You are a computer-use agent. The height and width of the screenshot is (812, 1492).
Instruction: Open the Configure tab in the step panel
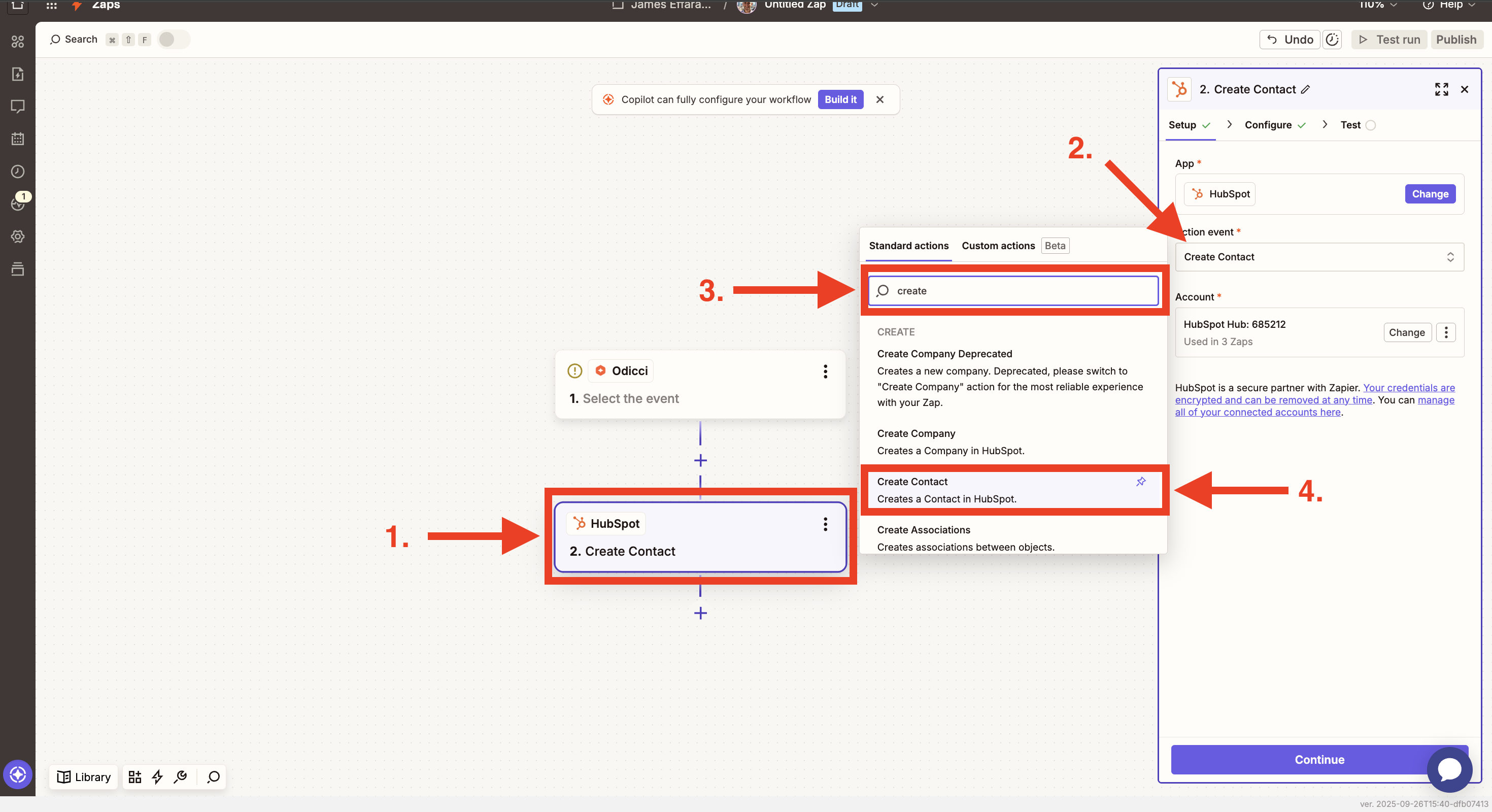click(1267, 125)
